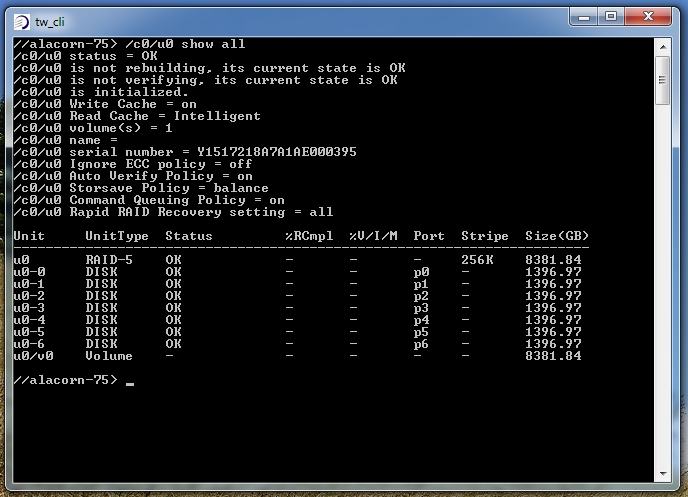Click the bottom '//alacorn-75>' prompt
Screen dimensions: 688x497
[65, 380]
